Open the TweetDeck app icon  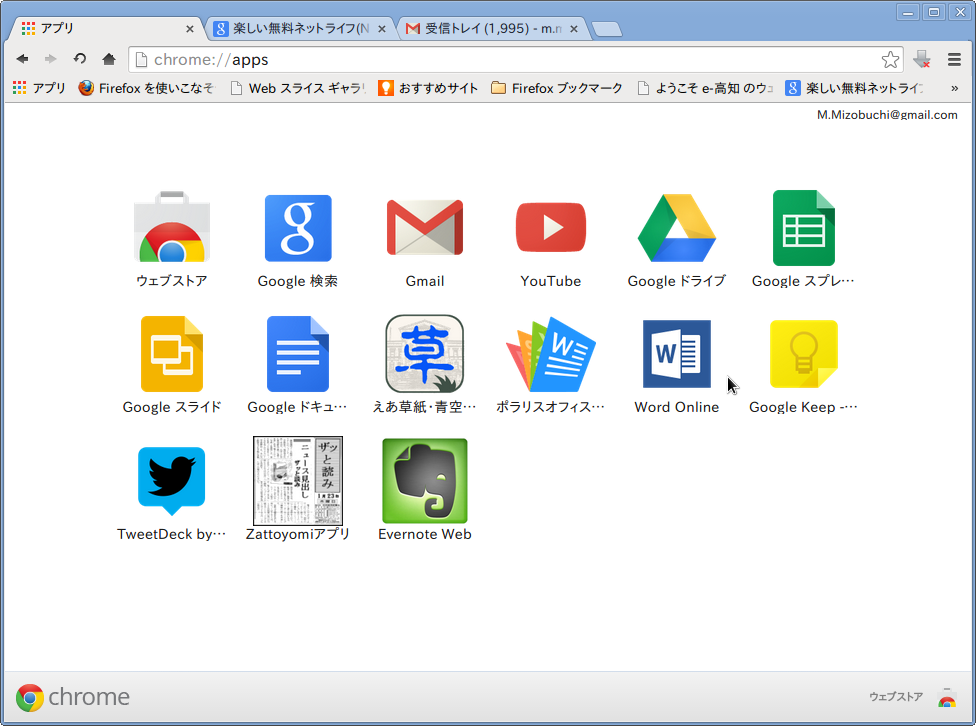172,481
